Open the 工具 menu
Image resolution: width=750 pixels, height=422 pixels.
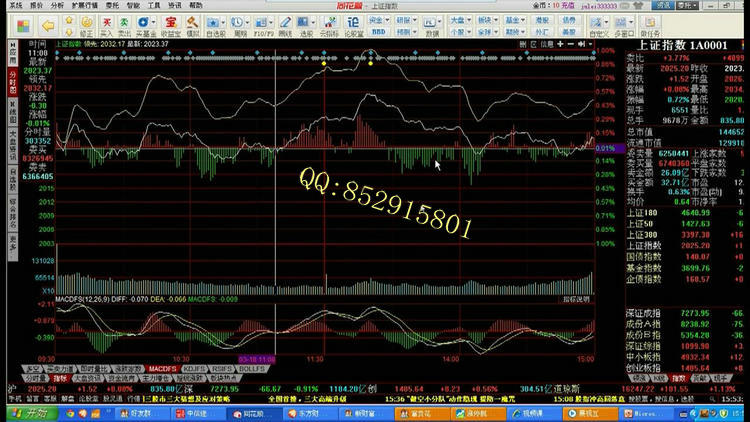click(153, 5)
